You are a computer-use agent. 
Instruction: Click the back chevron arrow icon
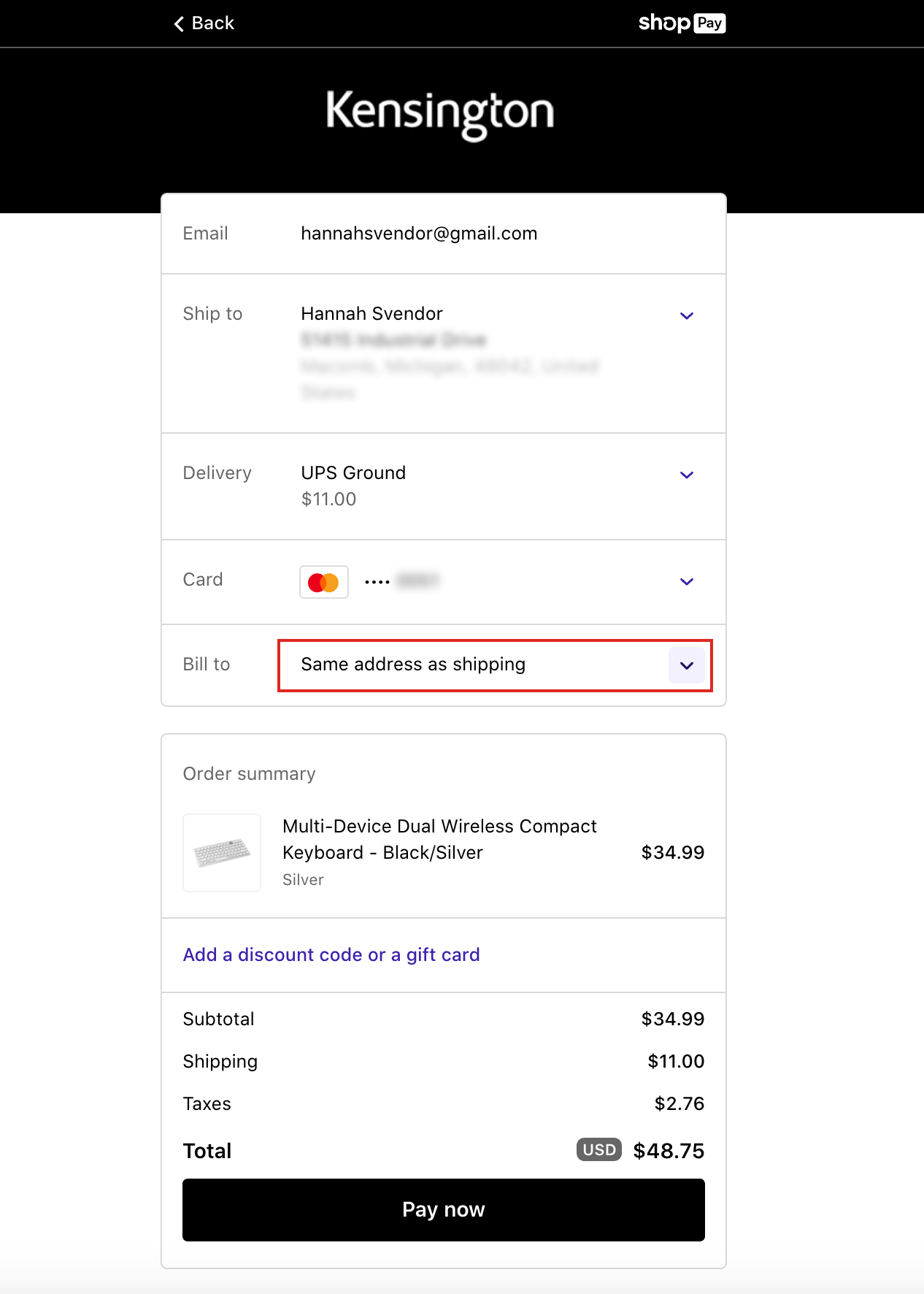(x=179, y=23)
